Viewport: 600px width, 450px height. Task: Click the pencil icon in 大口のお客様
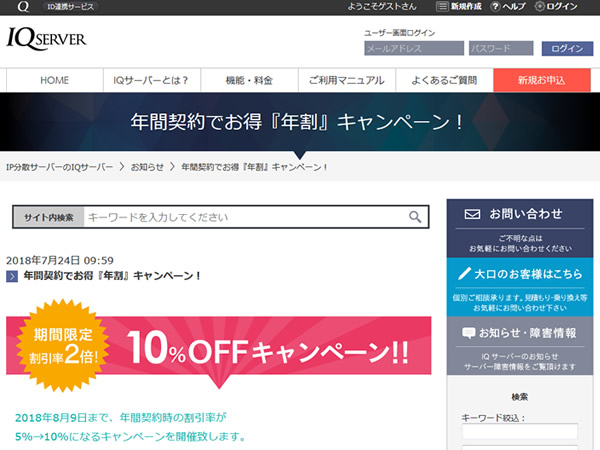tap(464, 274)
